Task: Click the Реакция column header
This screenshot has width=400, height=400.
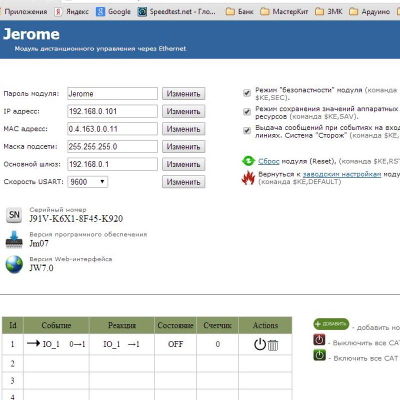Action: (122, 325)
